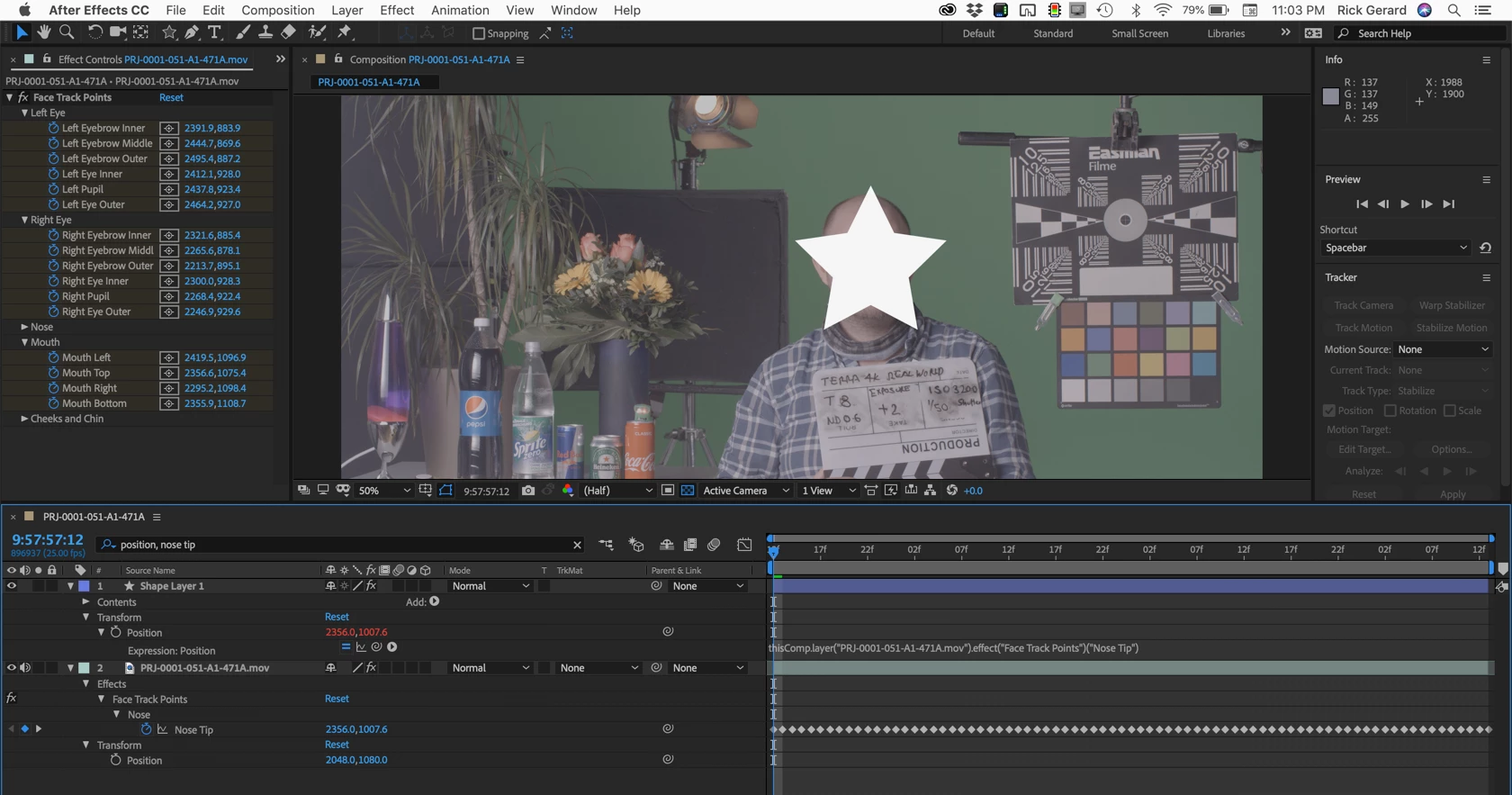Select the Hand tool in toolbar
This screenshot has height=795, width=1512.
coord(43,32)
